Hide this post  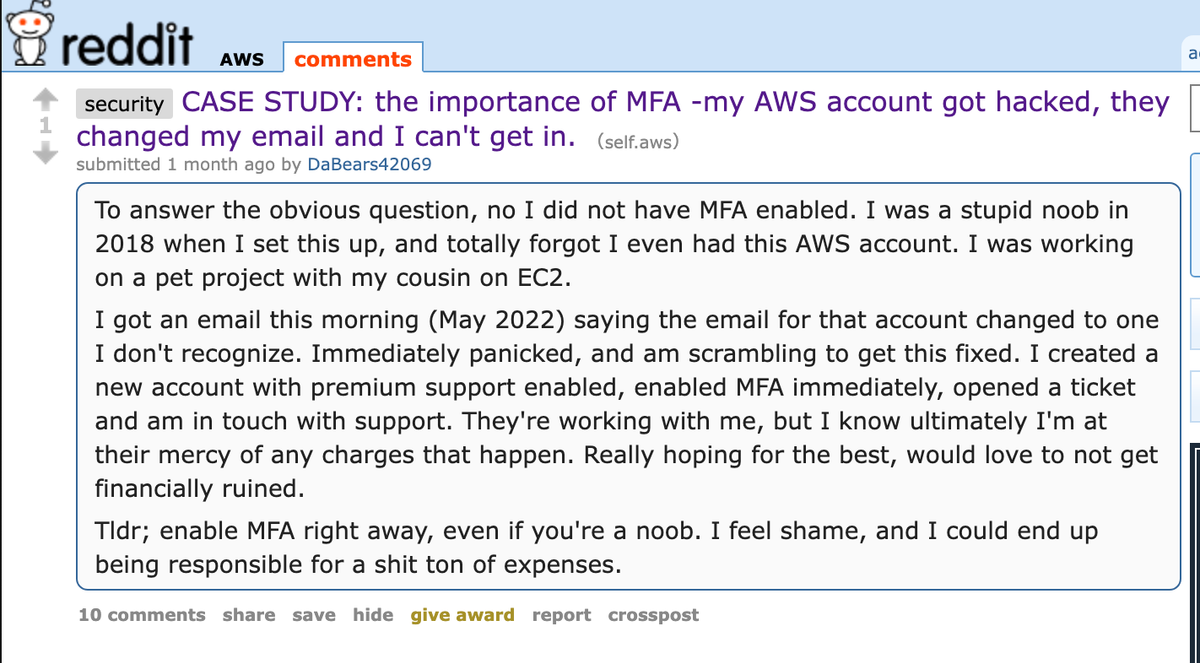point(373,614)
